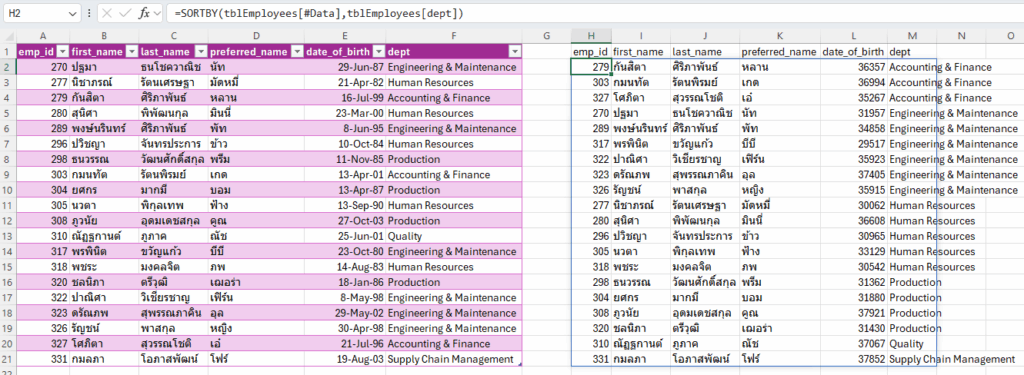Screen dimensions: 1024x375
Task: Click cell H21 containing 331
Action: pos(591,359)
